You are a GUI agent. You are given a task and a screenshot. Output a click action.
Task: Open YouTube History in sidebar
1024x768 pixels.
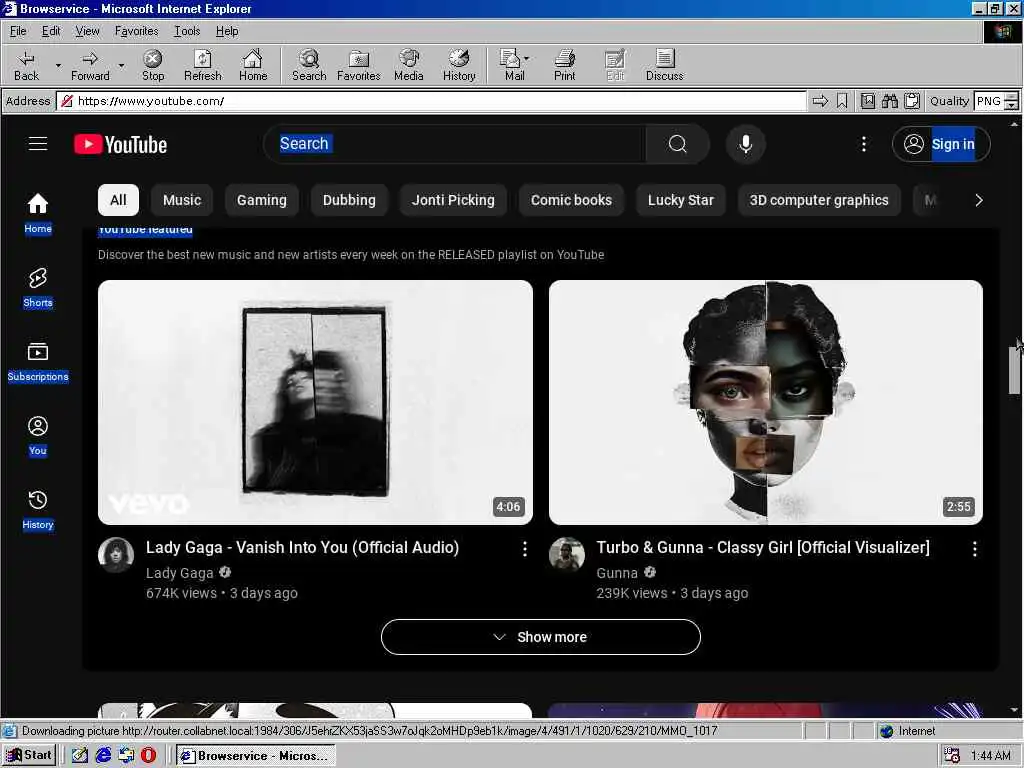tap(38, 509)
